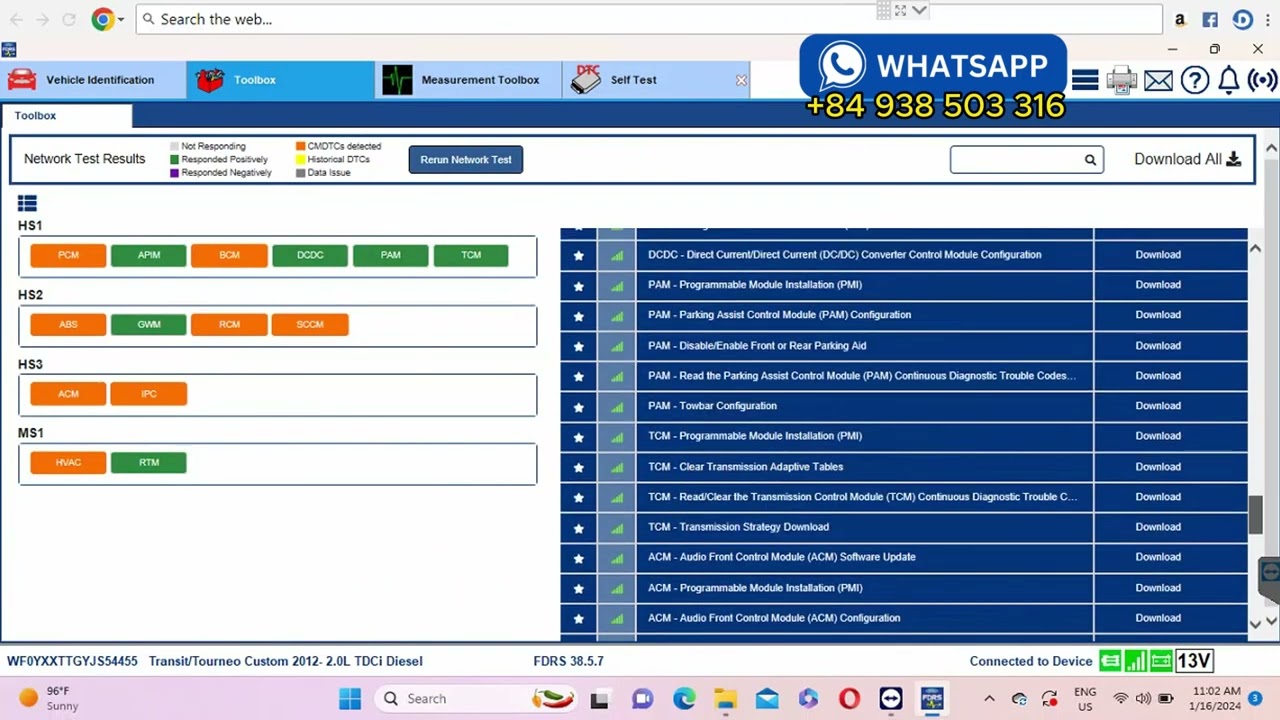Image resolution: width=1280 pixels, height=720 pixels.
Task: Star the DCDC Converter Control Module Configuration row
Action: click(x=578, y=255)
